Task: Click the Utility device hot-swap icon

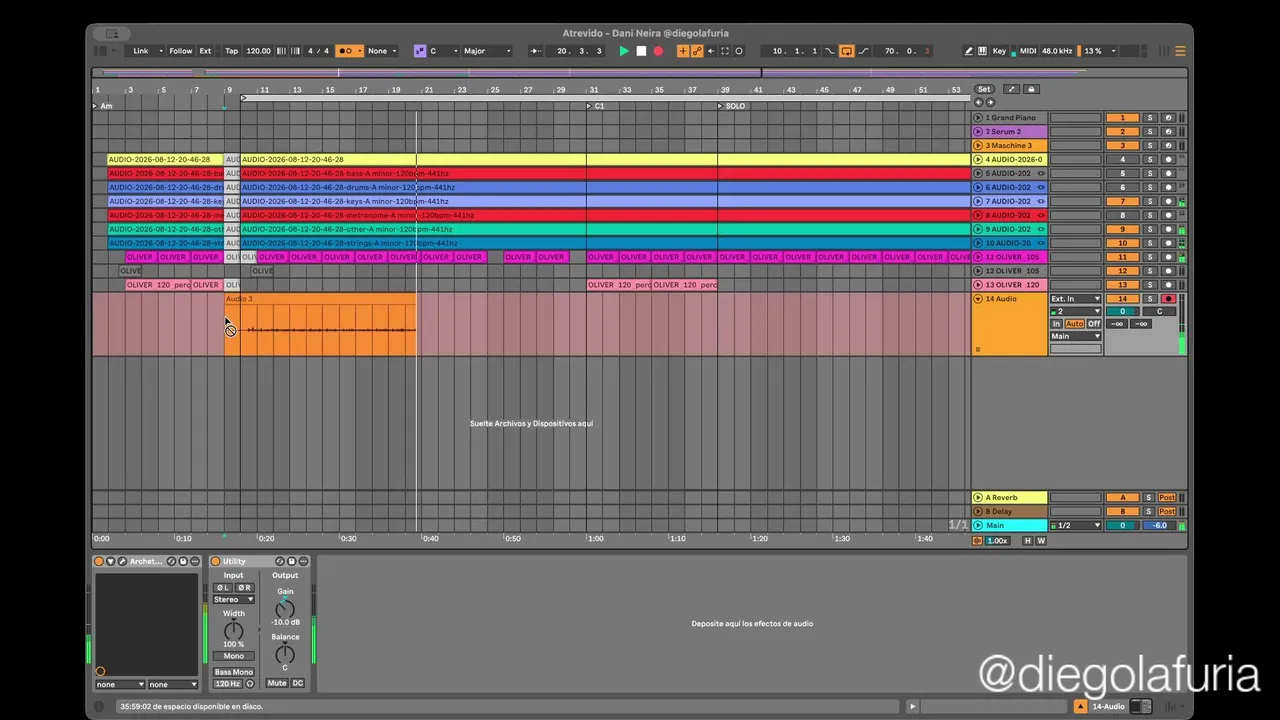Action: point(280,561)
